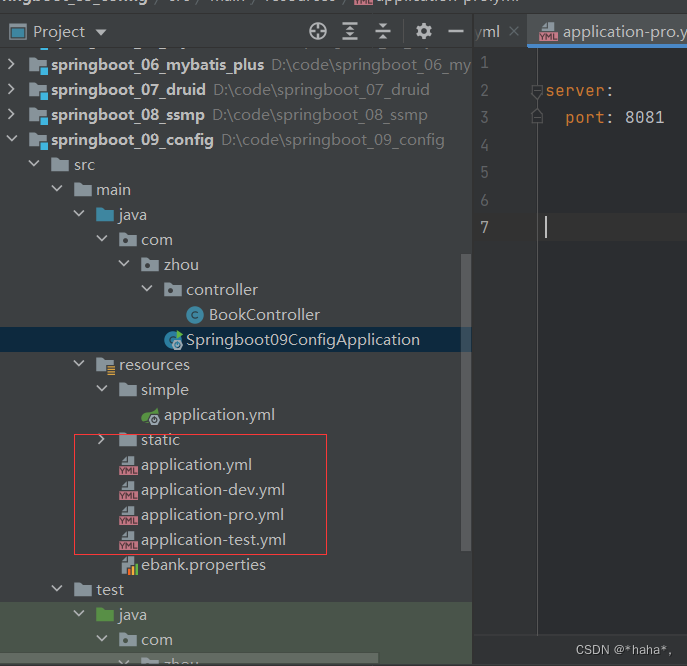Collapse the java source folder under main
687x666 pixels.
pyautogui.click(x=79, y=214)
